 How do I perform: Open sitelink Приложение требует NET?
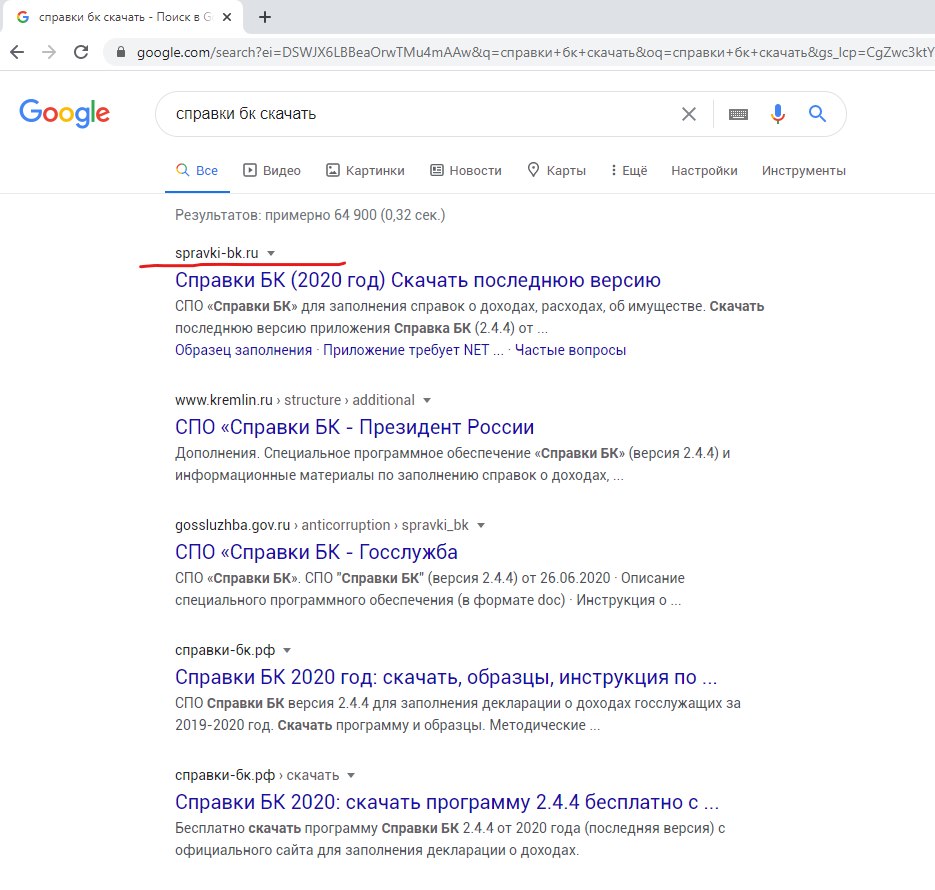(413, 350)
